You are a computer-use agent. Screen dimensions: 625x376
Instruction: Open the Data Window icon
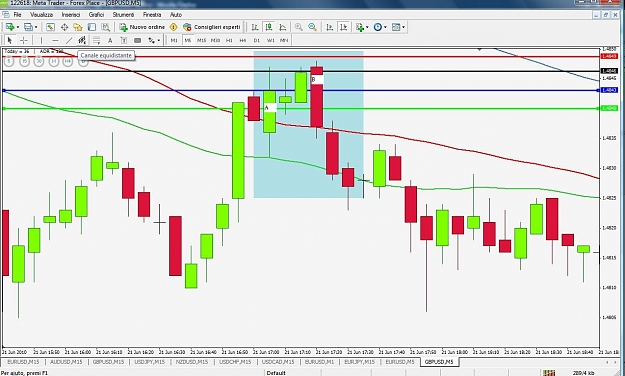click(x=64, y=27)
